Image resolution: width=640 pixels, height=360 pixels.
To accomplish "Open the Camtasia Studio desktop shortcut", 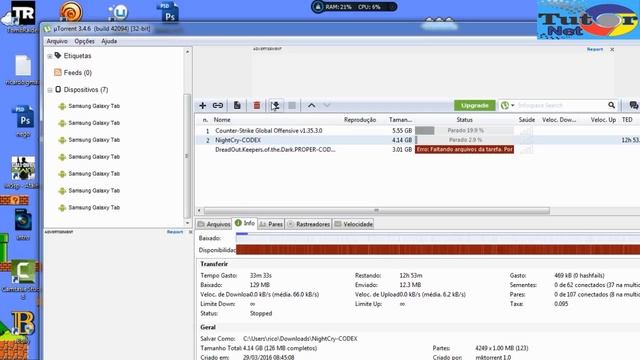I will 22,279.
